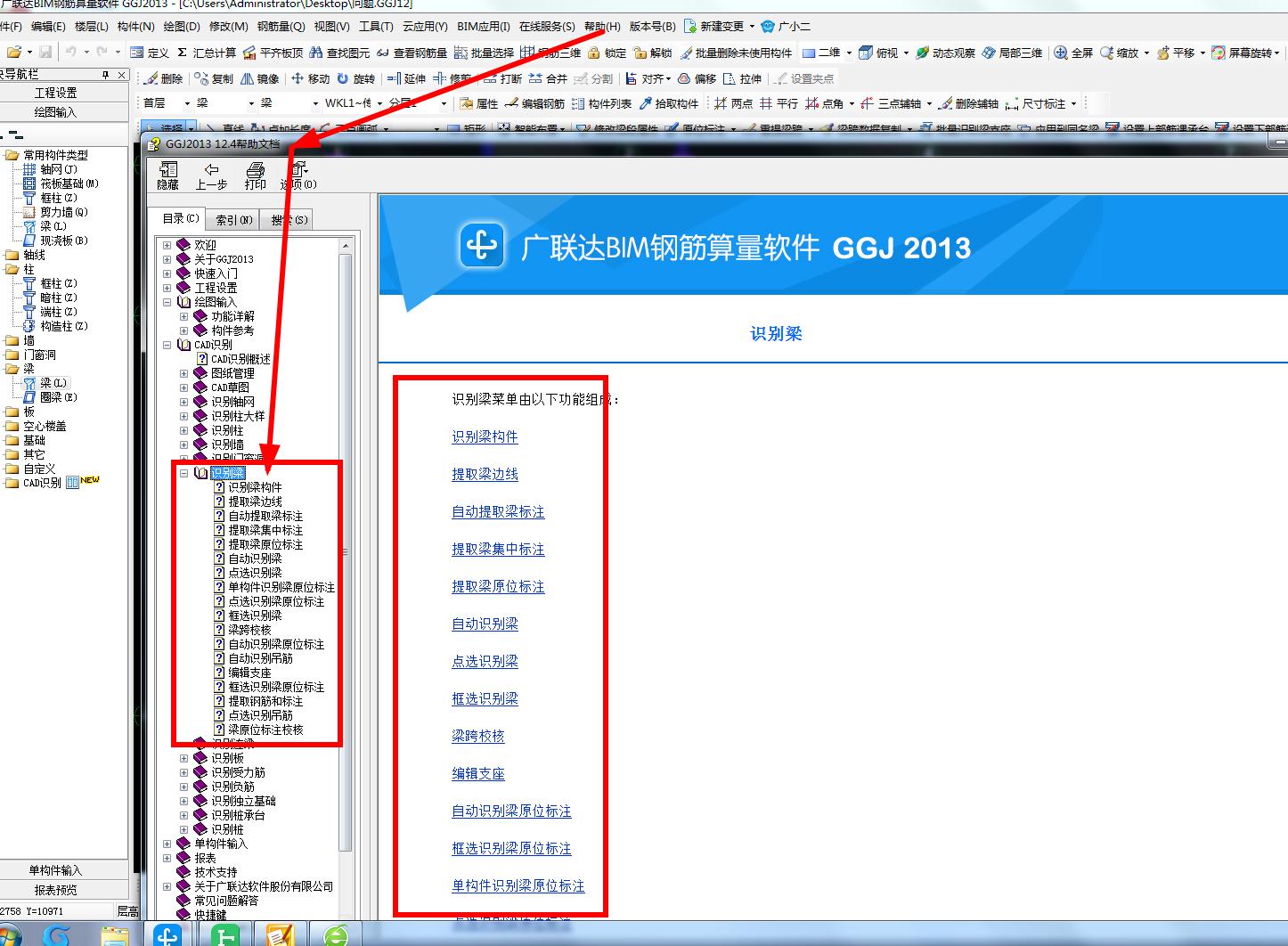The width and height of the screenshot is (1288, 946).
Task: Switch to 索引(N) help tab
Action: (x=234, y=220)
